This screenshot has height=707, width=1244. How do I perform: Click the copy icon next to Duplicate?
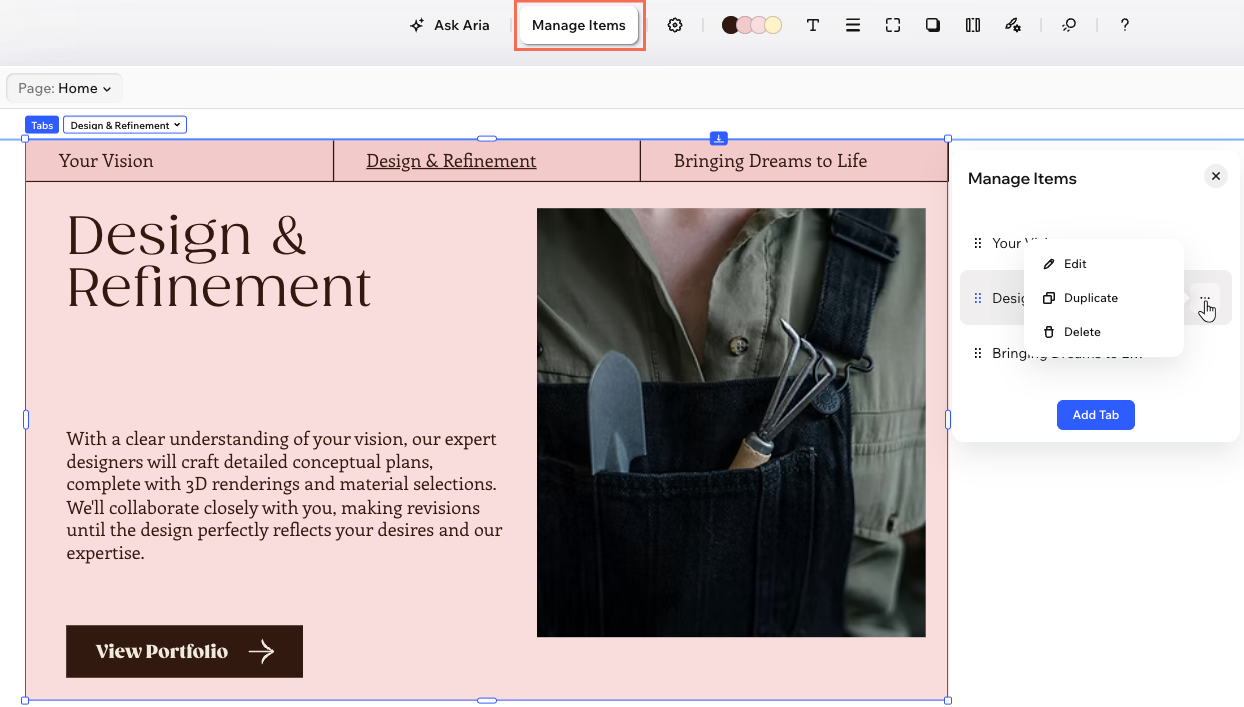click(x=1049, y=298)
